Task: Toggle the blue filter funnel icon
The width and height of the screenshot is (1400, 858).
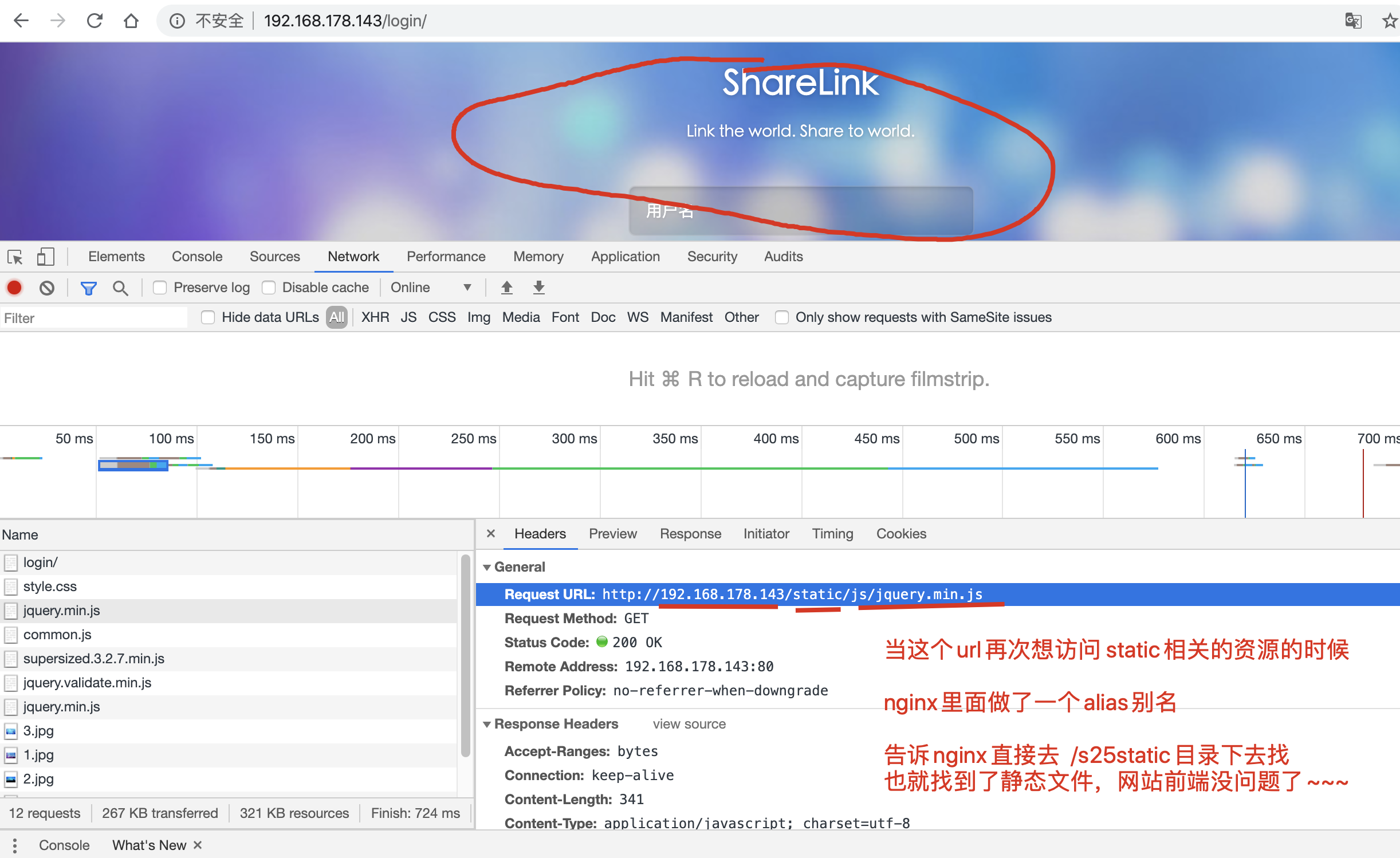Action: click(x=88, y=288)
